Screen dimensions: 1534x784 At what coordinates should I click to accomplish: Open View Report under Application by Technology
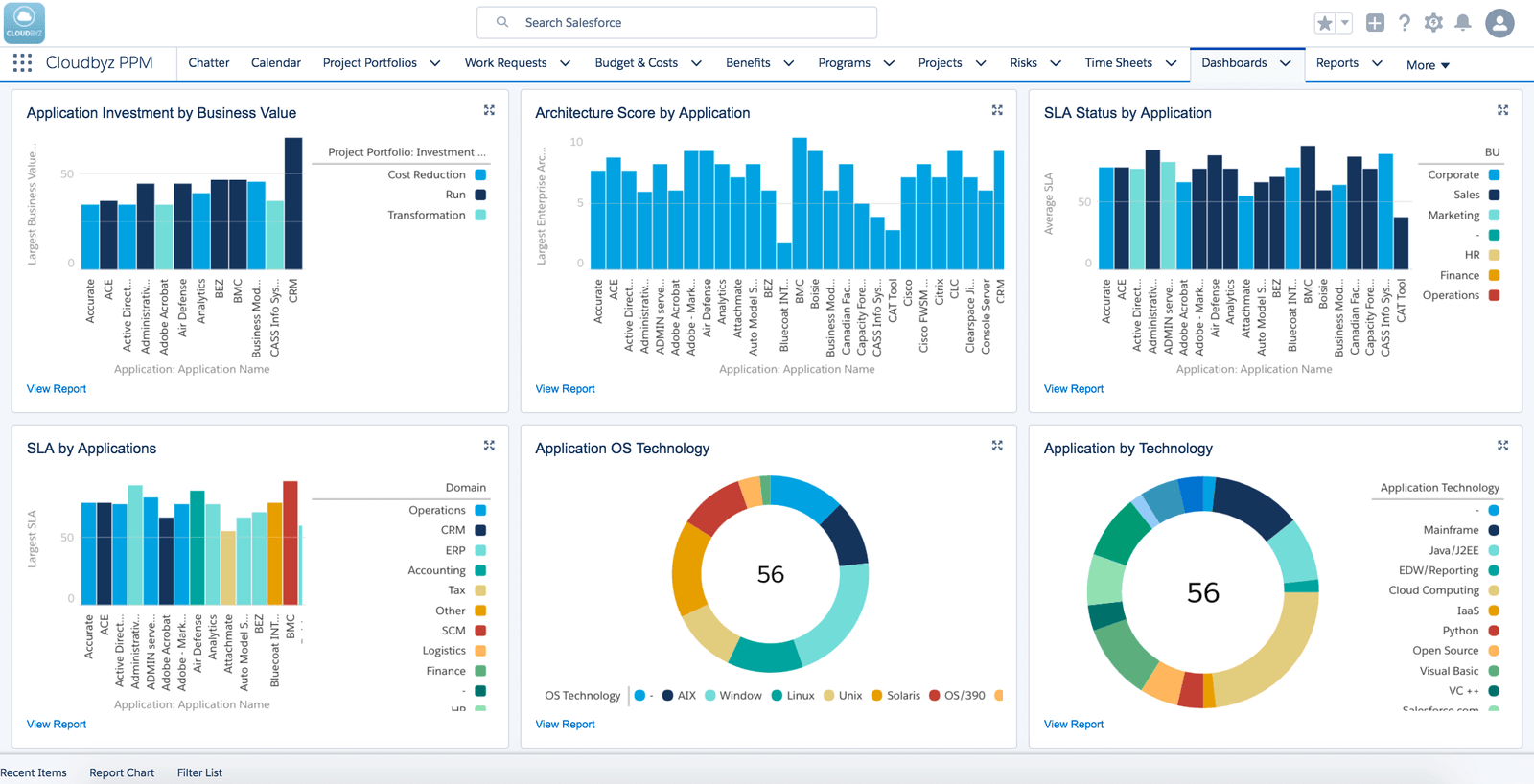tap(1073, 725)
